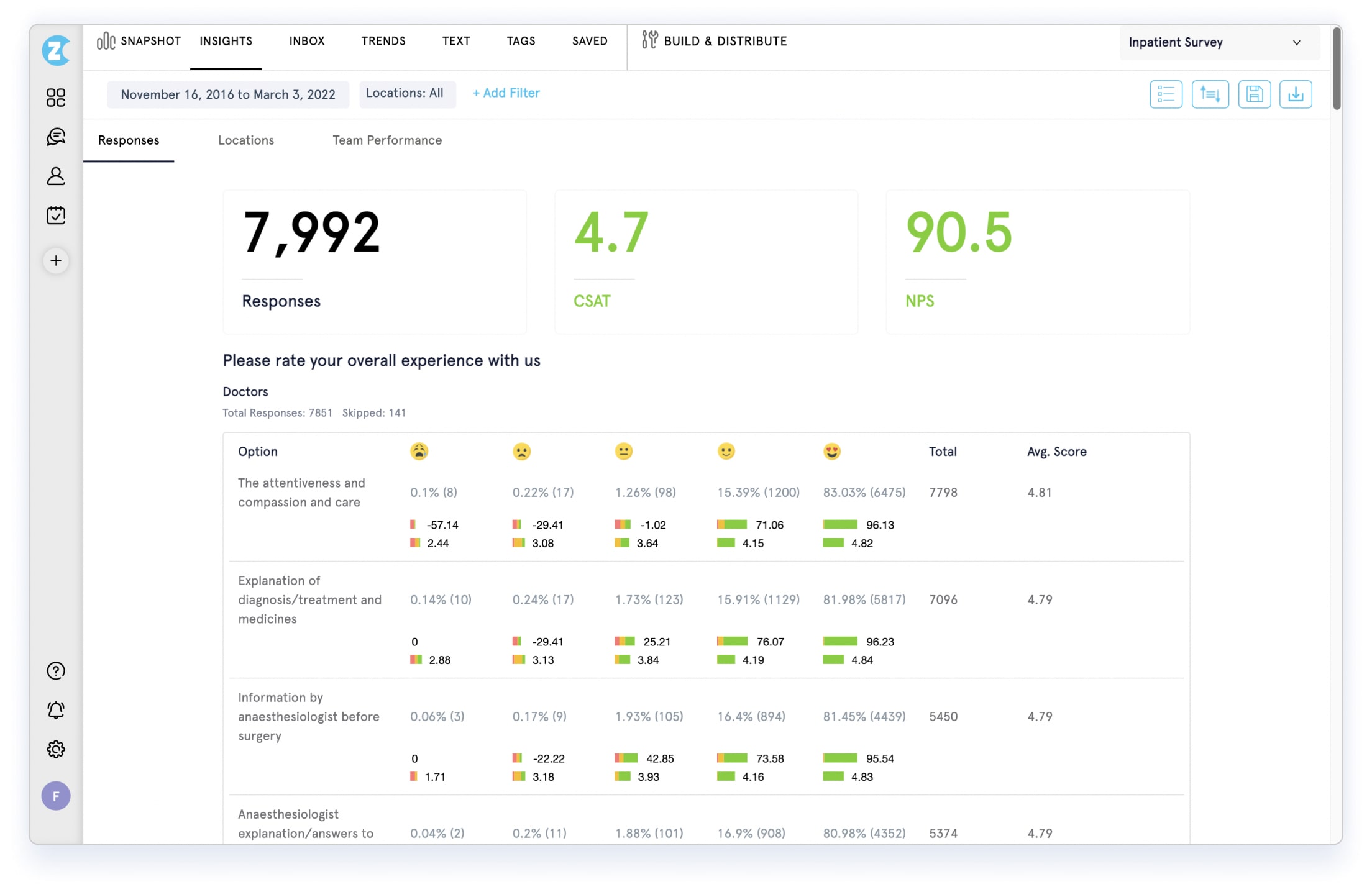The image size is (1372, 892).
Task: Open the calendar checkmark sidebar icon
Action: click(x=56, y=216)
